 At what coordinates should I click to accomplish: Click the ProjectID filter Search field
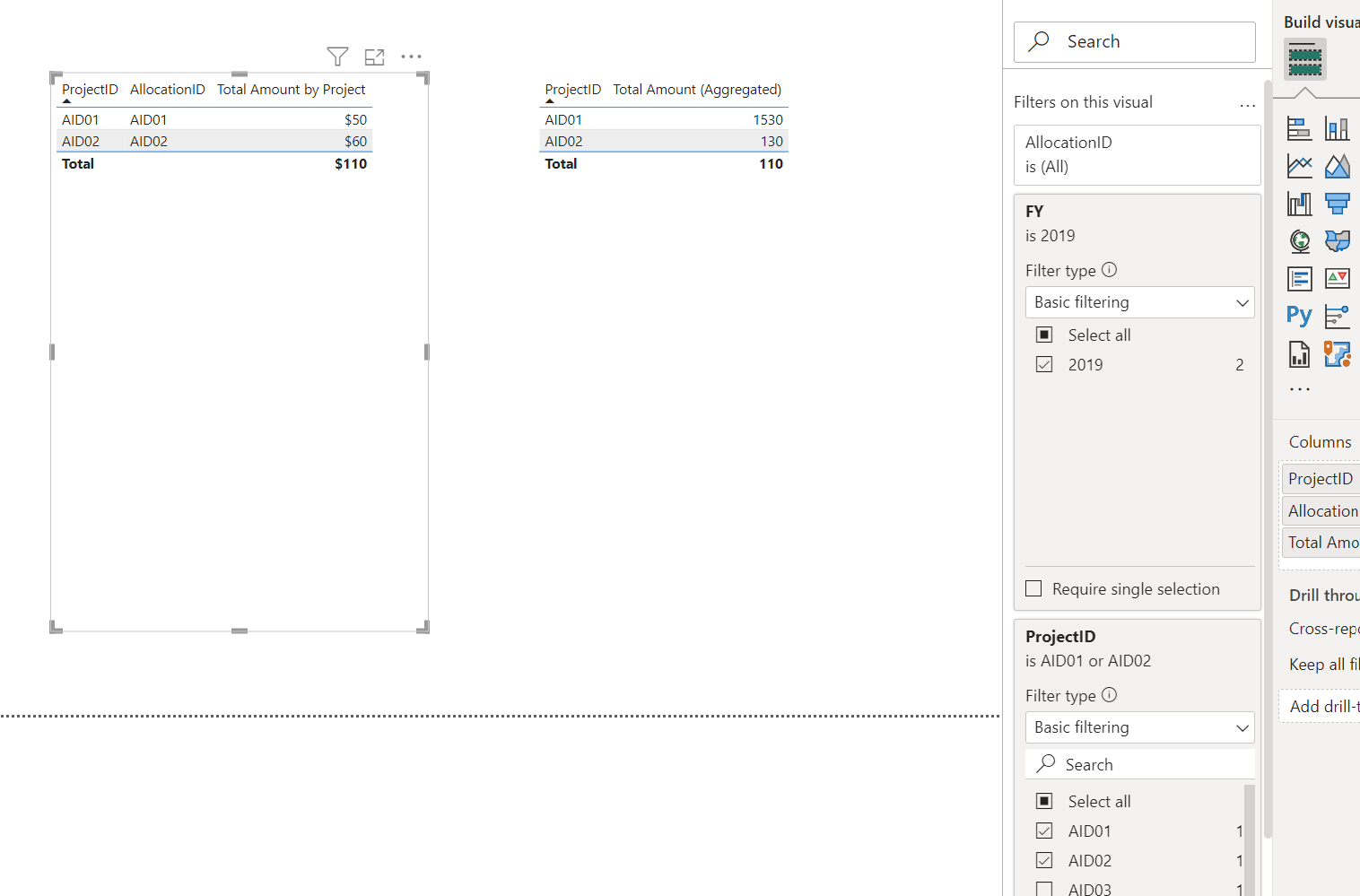1139,764
